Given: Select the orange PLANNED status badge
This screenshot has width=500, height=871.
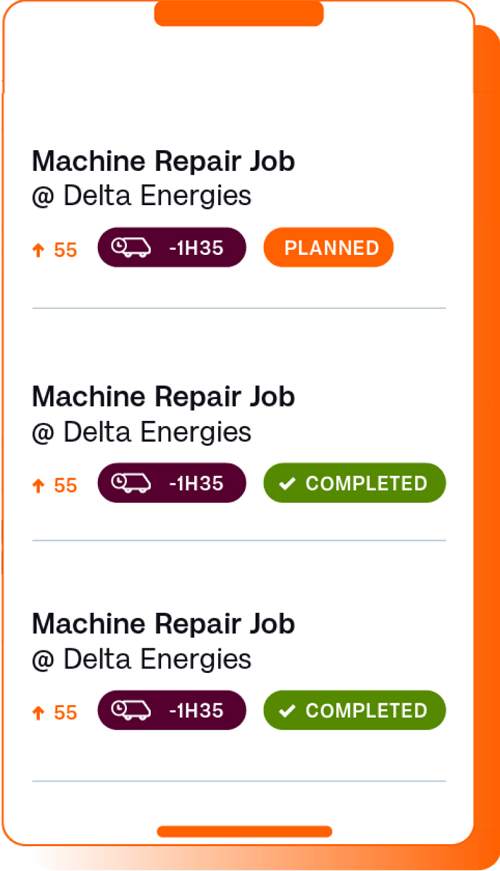Looking at the screenshot, I should (x=328, y=247).
